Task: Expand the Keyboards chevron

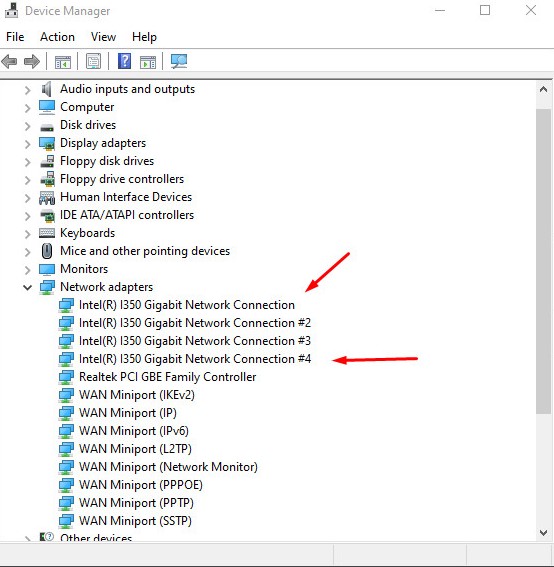Action: pos(27,234)
